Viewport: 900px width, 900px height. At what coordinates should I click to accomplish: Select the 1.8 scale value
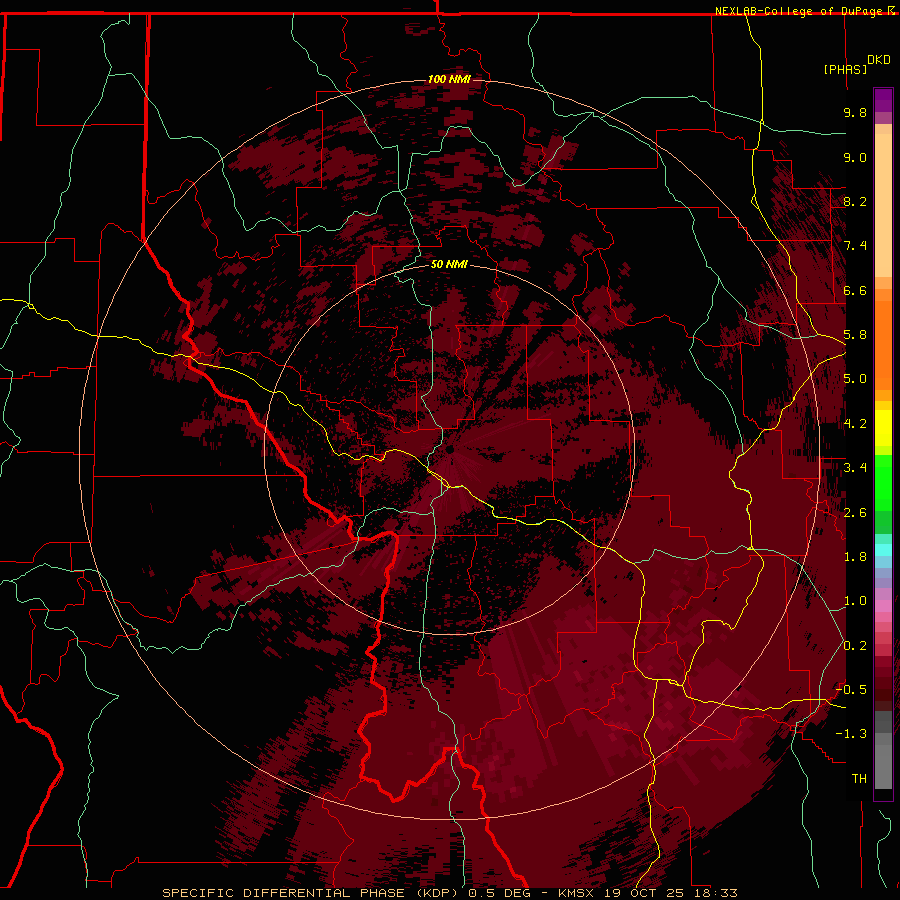point(855,557)
